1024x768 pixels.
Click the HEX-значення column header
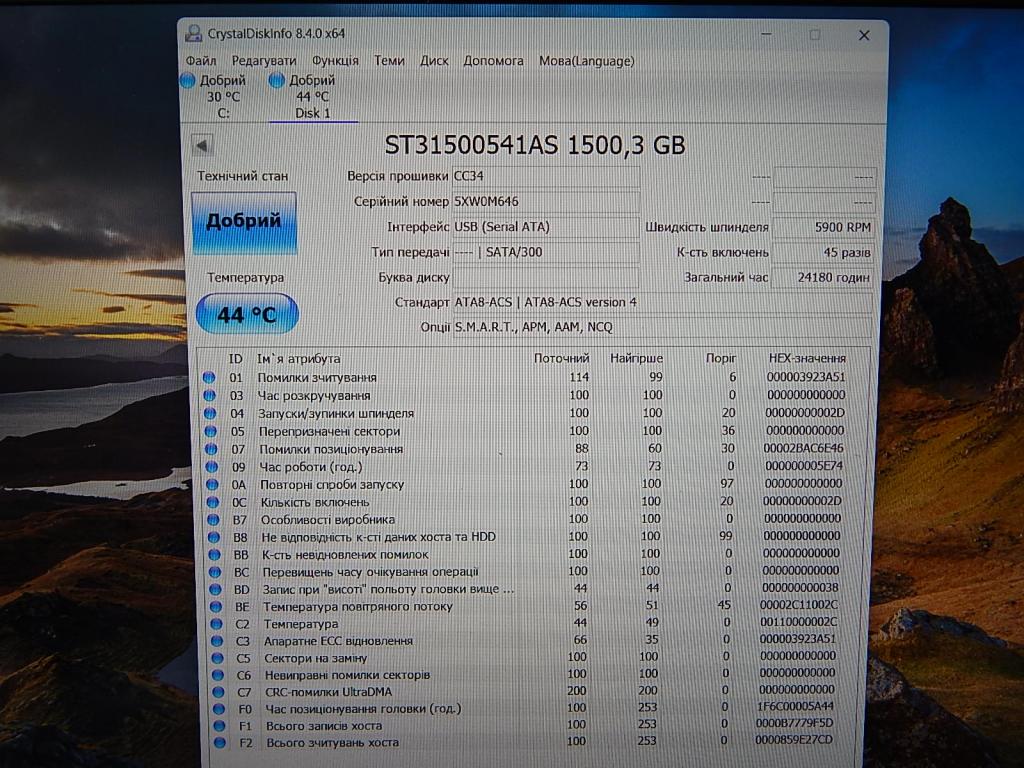[x=806, y=358]
